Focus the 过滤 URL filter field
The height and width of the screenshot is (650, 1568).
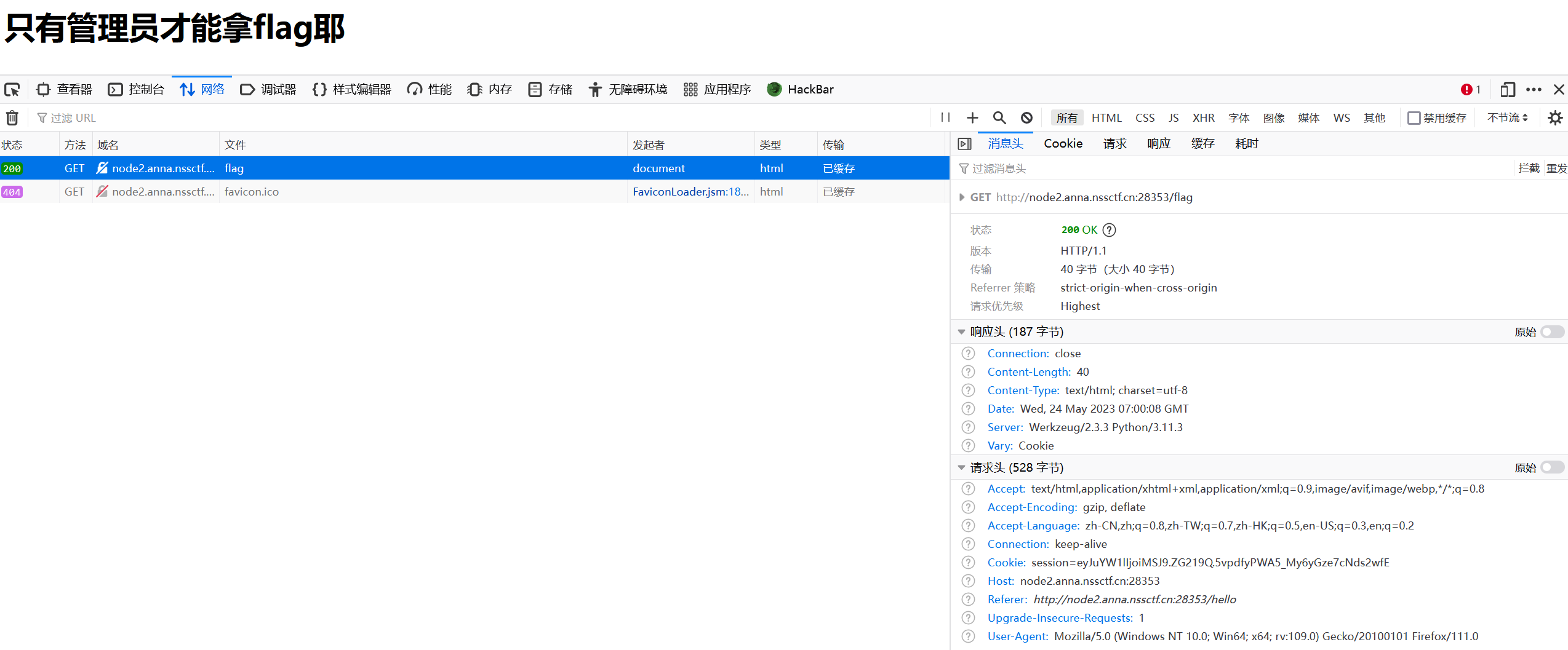tap(480, 117)
